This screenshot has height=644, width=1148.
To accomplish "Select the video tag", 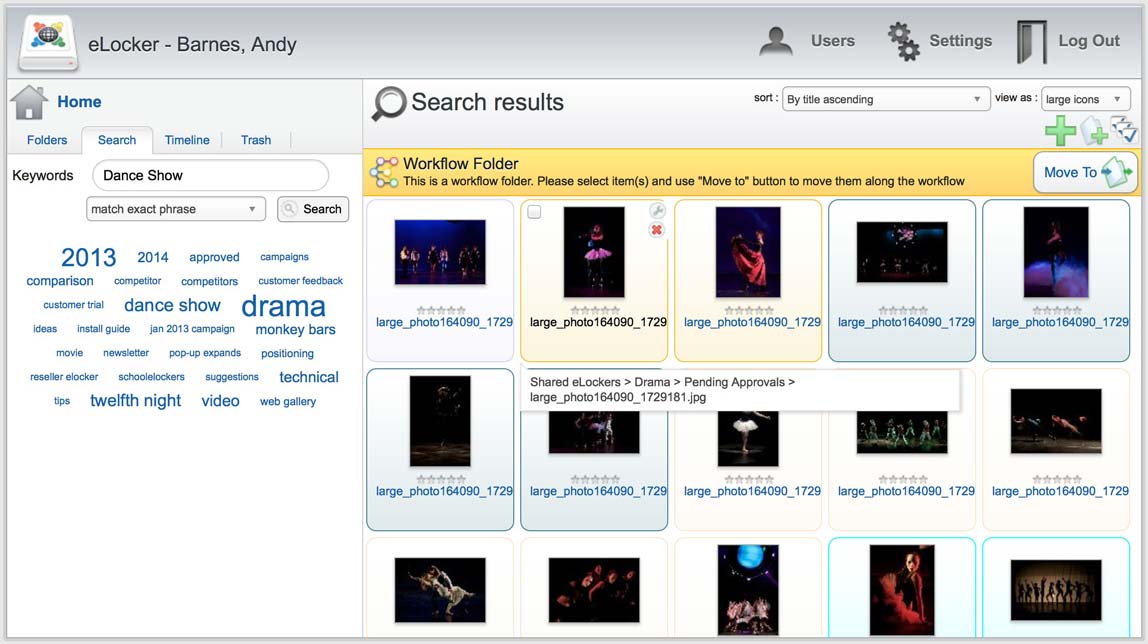I will tap(220, 401).
